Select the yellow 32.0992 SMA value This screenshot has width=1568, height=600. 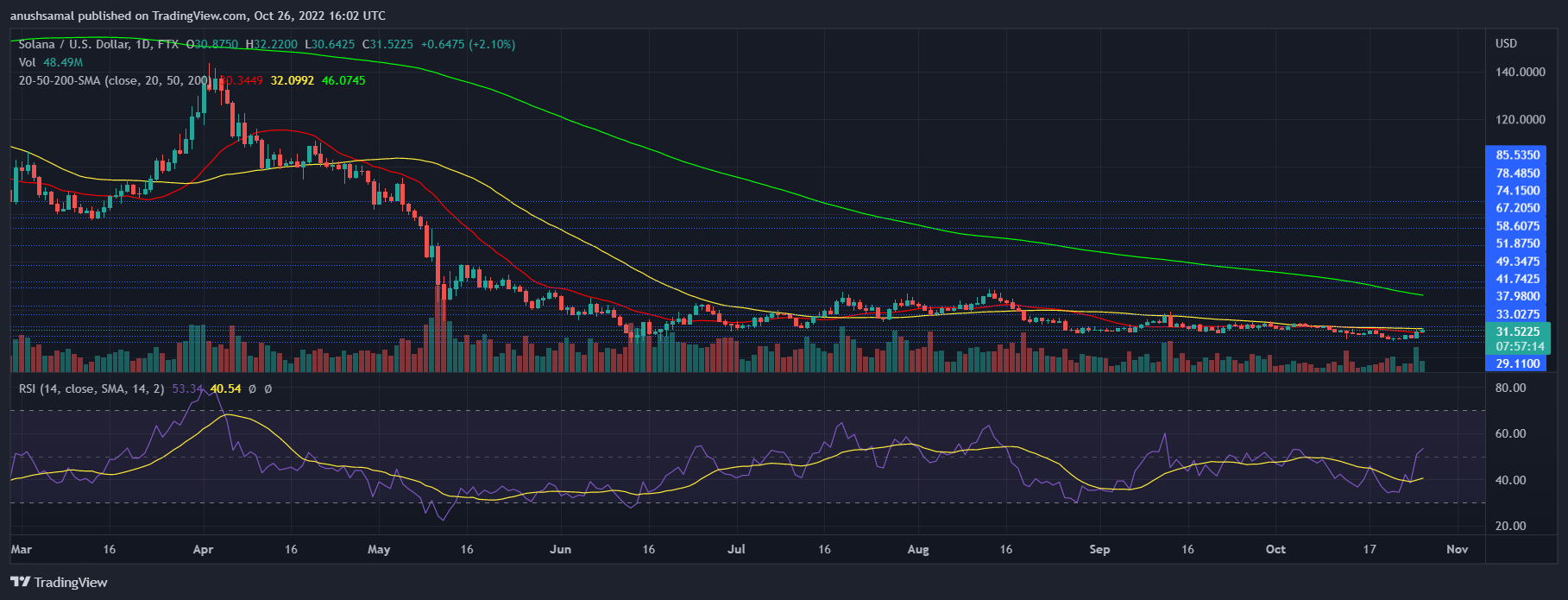pyautogui.click(x=293, y=80)
